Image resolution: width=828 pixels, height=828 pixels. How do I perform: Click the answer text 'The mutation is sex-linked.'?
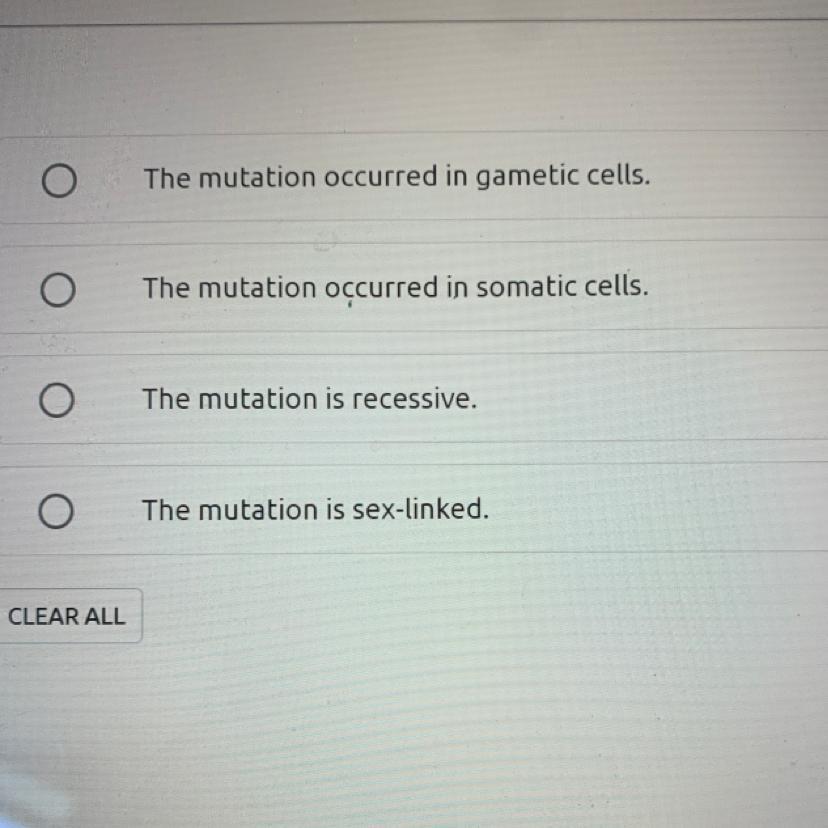coord(316,510)
